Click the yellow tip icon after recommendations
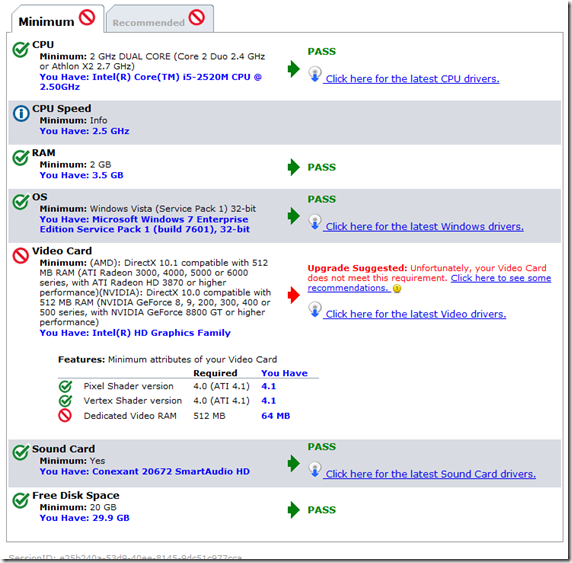Image resolution: width=572 pixels, height=563 pixels. coord(397,289)
